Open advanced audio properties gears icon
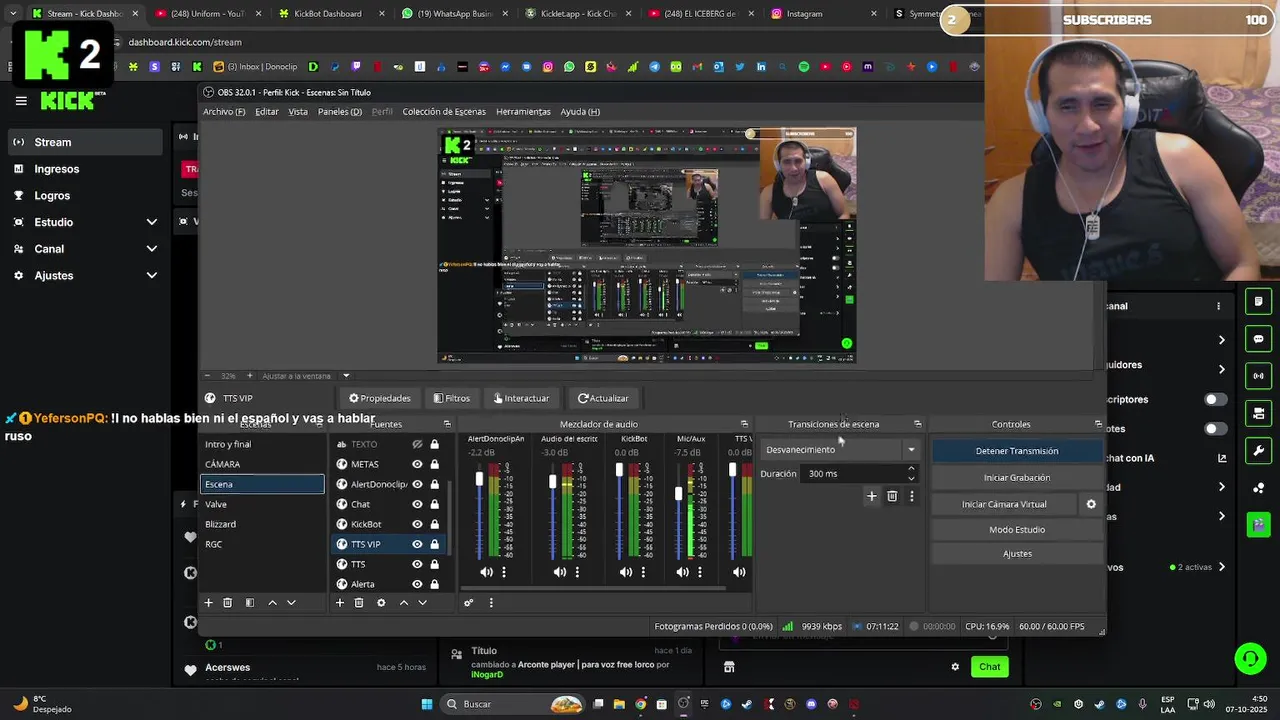The height and width of the screenshot is (720, 1280). [468, 603]
